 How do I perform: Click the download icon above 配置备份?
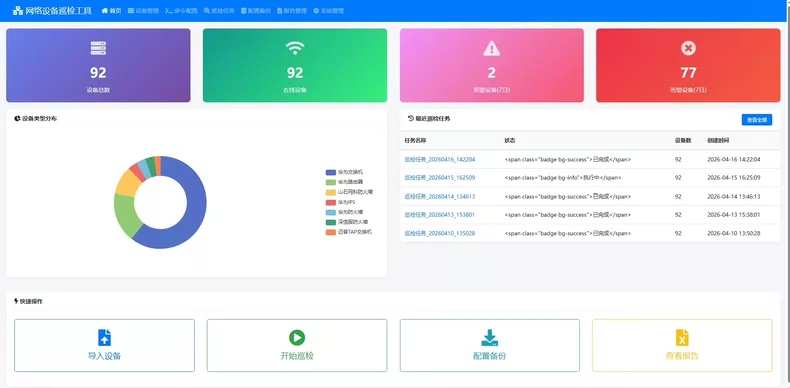(490, 337)
